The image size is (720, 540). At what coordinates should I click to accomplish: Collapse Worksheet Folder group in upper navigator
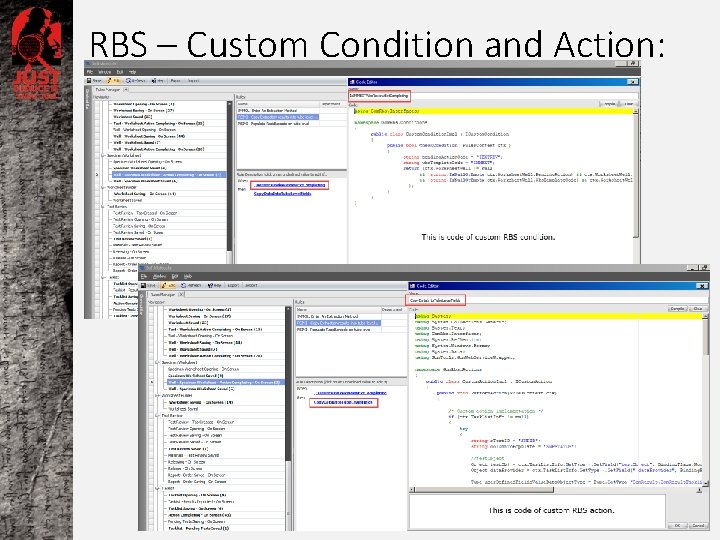[x=103, y=187]
